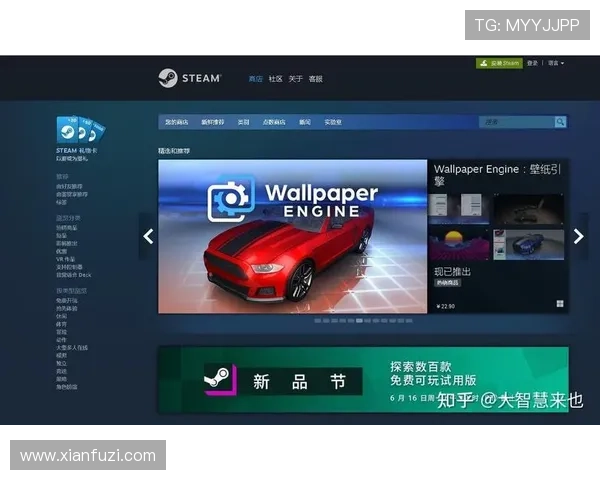Screen dimensions: 600x480
Task: Browse 模拟 genre in the sidebar
Action: pos(61,356)
